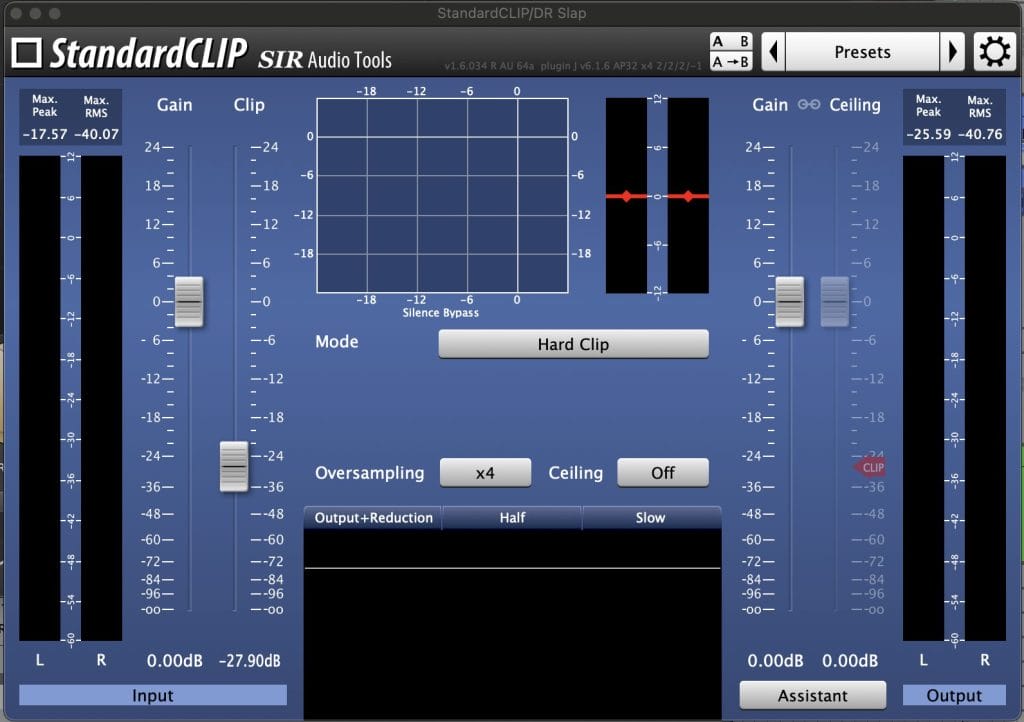This screenshot has height=722, width=1024.
Task: Click the red CLIP marker arrow
Action: click(869, 467)
